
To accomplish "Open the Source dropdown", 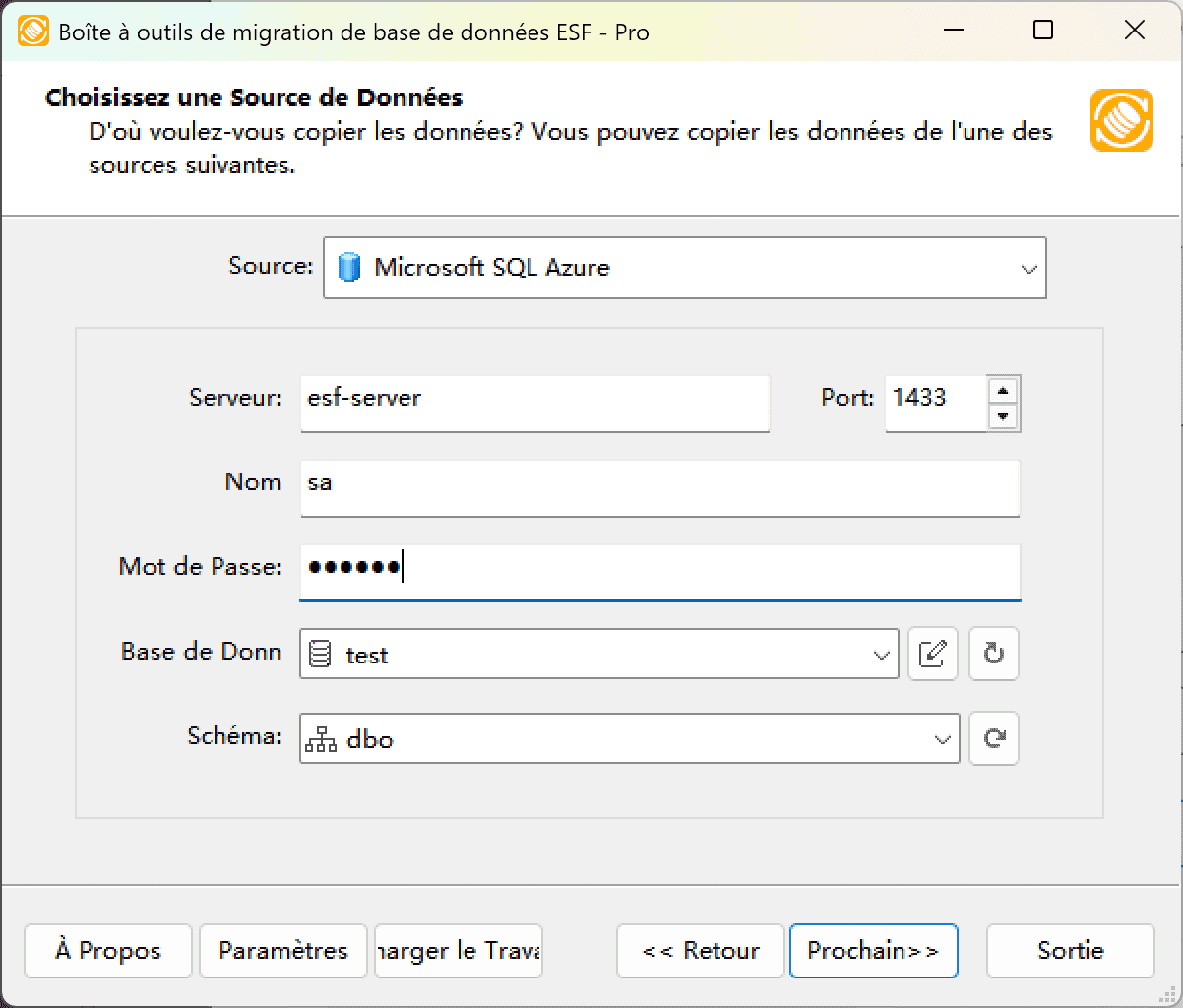I will pyautogui.click(x=1029, y=267).
